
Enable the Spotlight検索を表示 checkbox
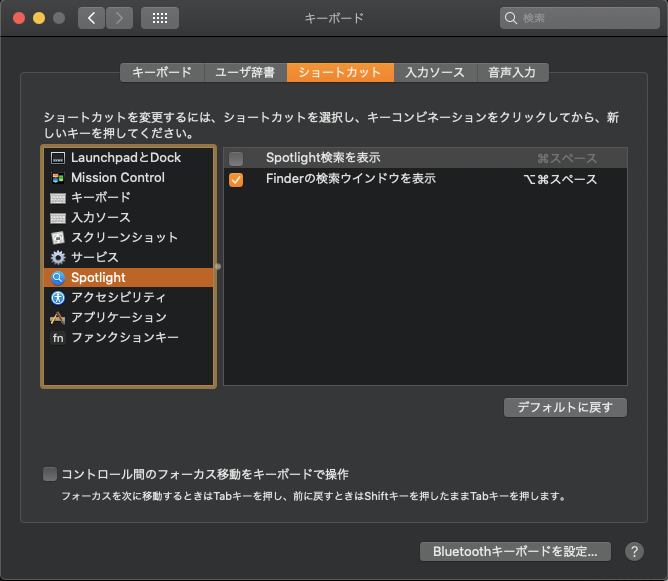[x=236, y=158]
